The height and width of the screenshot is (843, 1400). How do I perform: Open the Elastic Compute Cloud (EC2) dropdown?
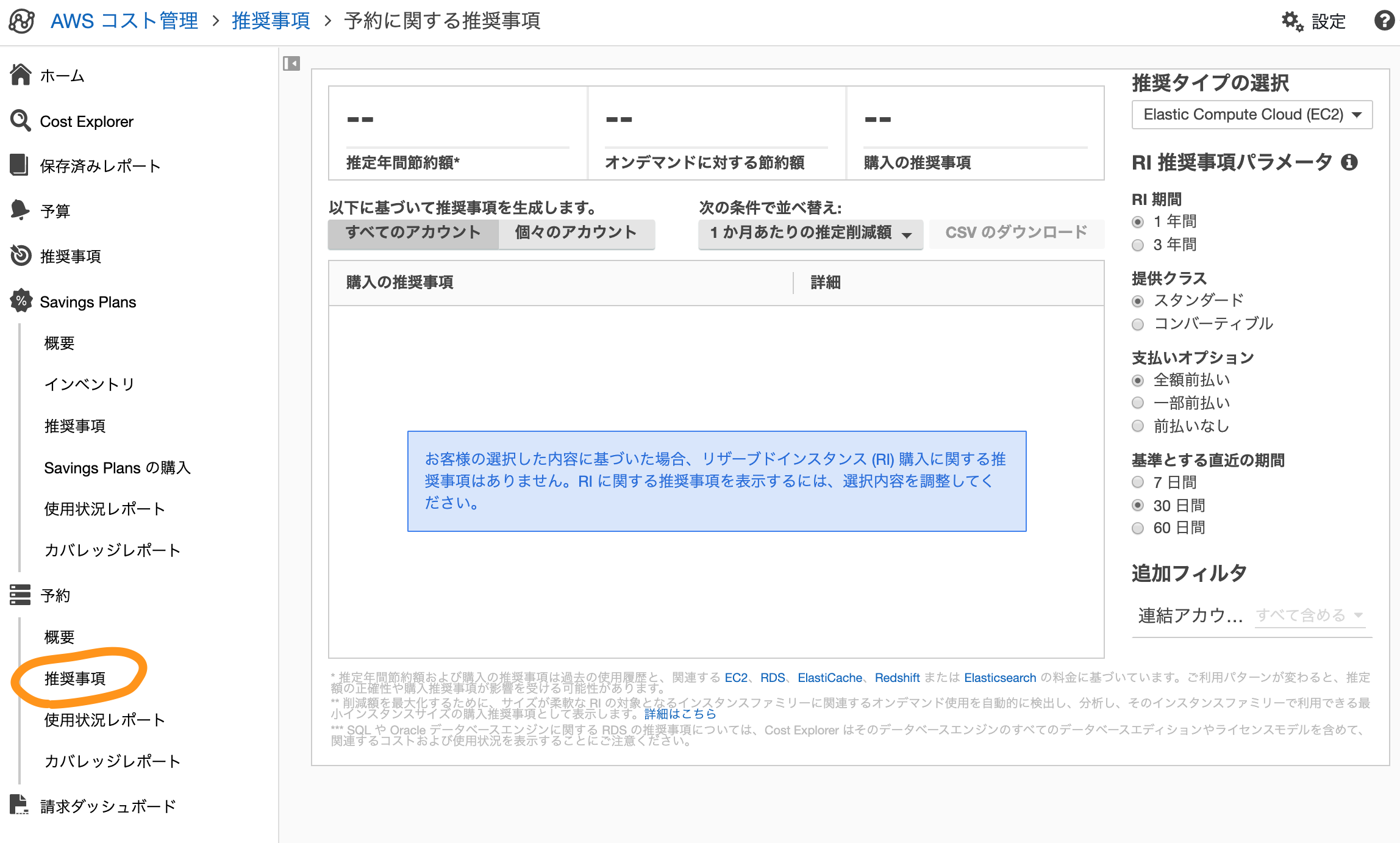point(1252,115)
